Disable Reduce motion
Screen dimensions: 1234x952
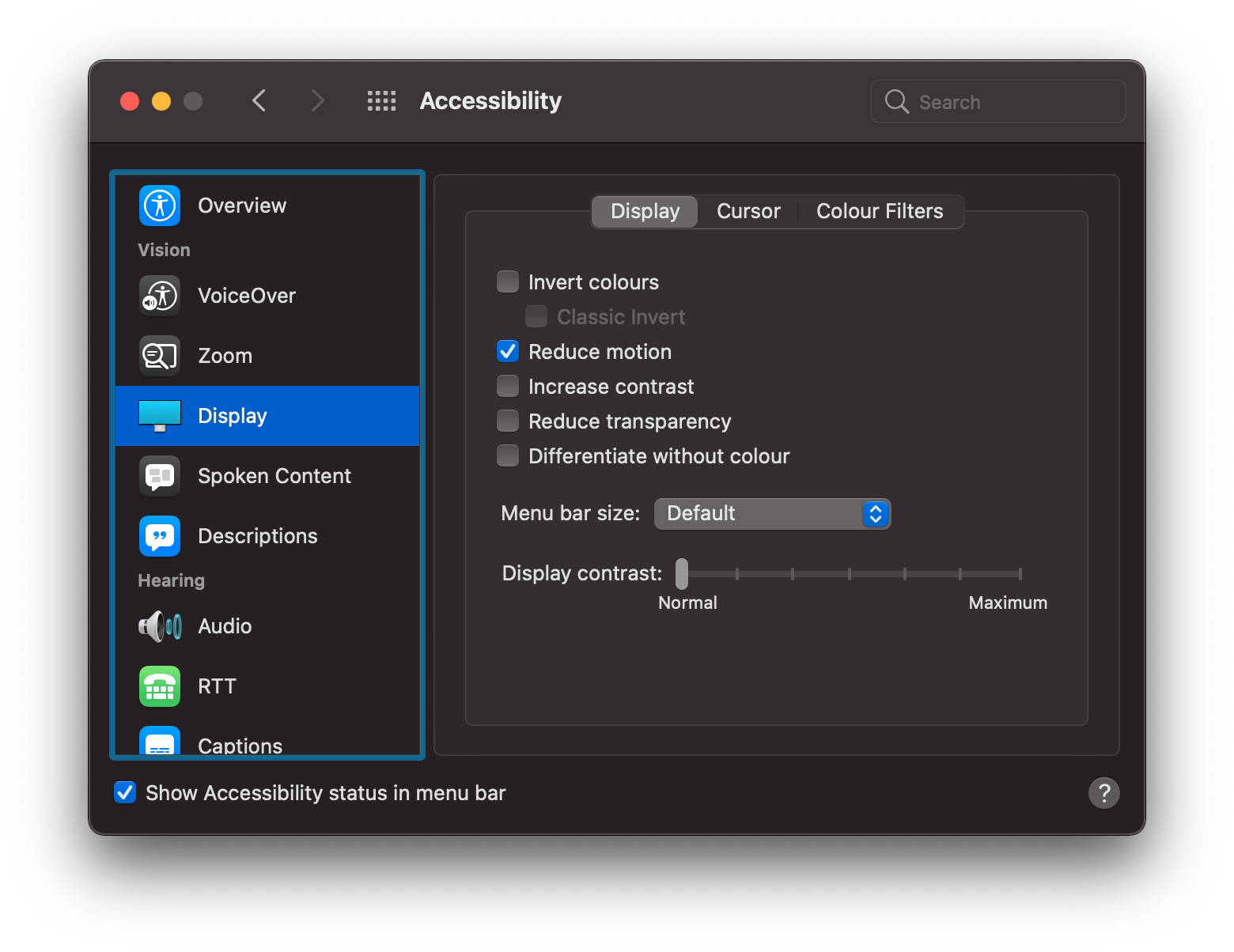507,350
